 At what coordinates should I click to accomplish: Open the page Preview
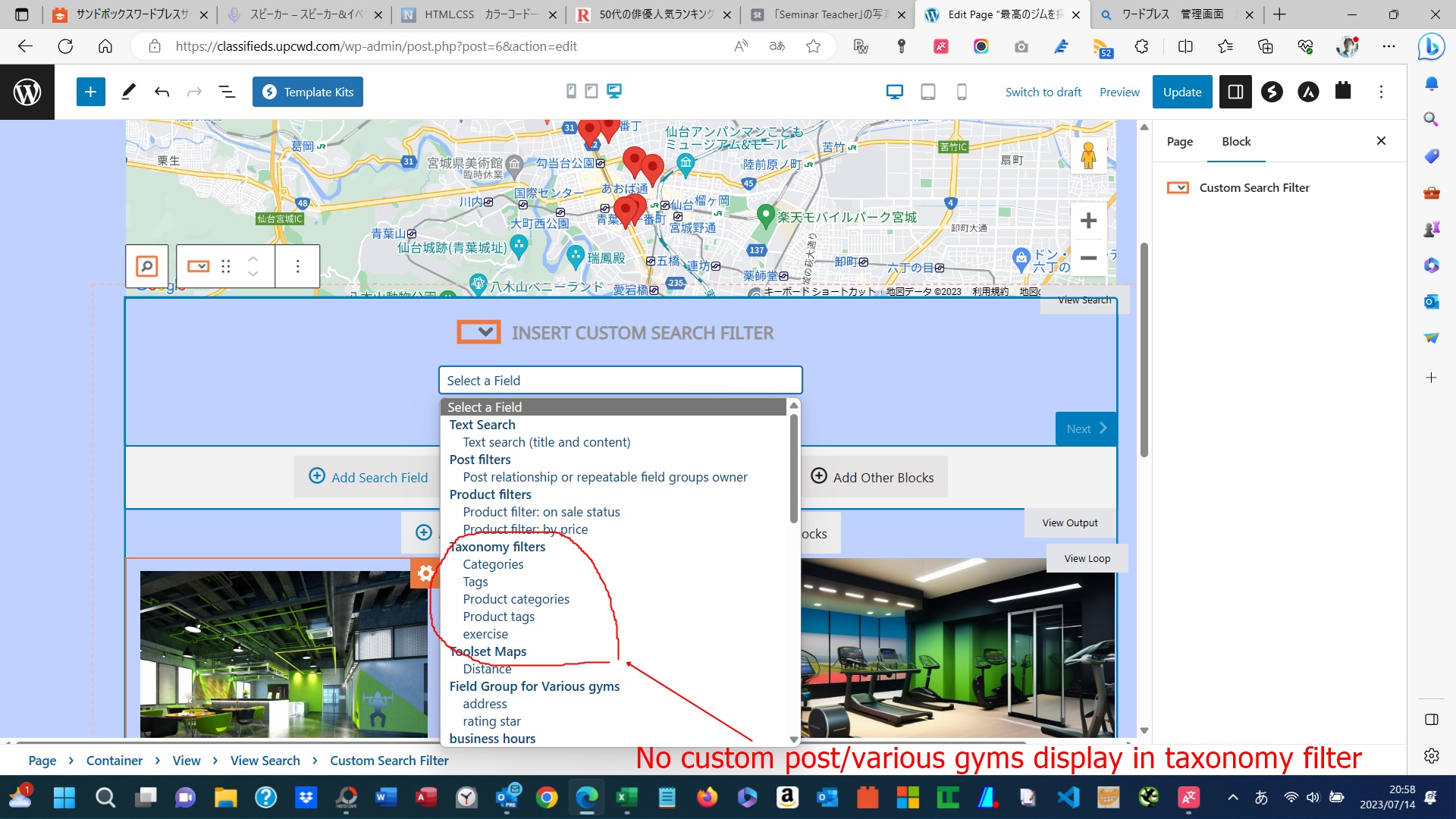pyautogui.click(x=1119, y=92)
